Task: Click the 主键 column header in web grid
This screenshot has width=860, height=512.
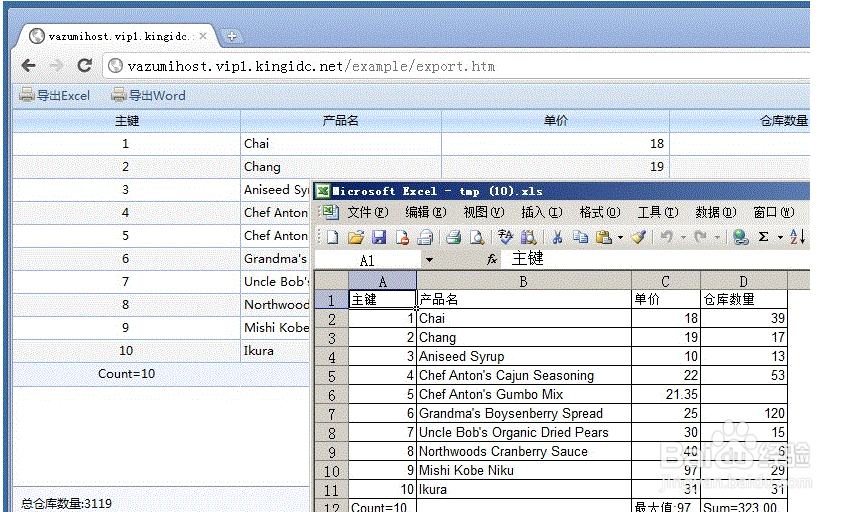Action: [127, 121]
